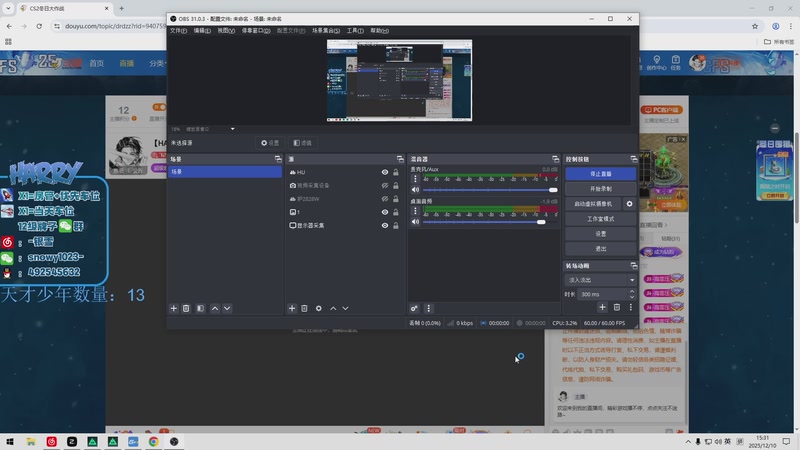Open source properties gear icon
This screenshot has height=450, width=800.
pos(318,308)
